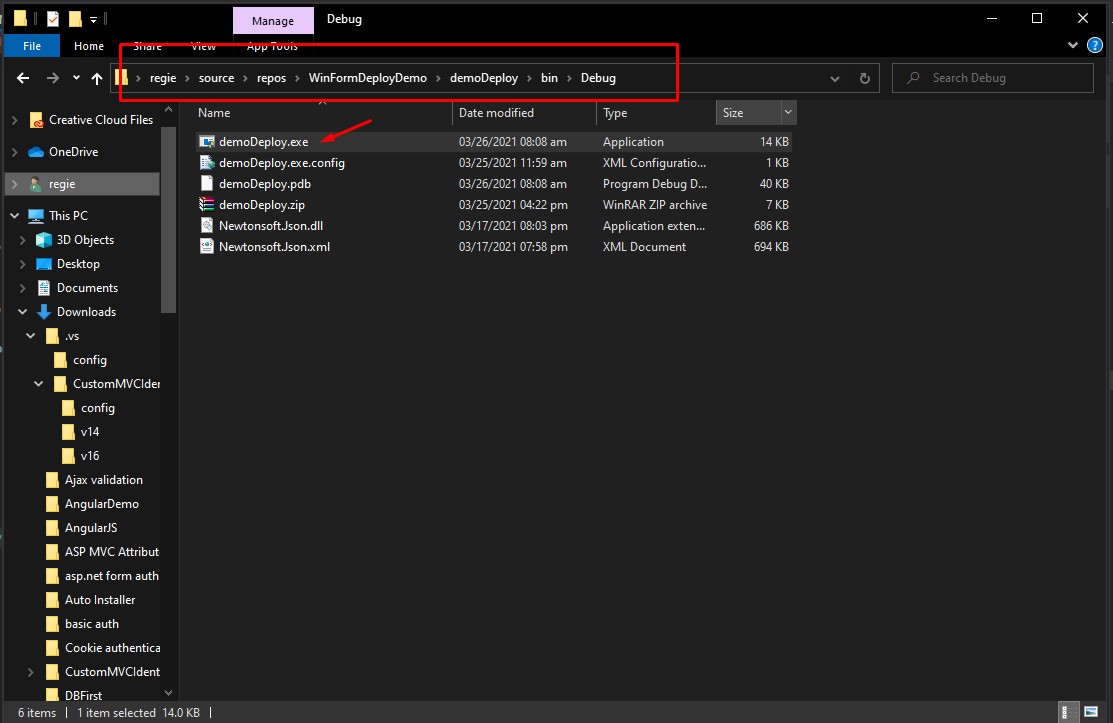
Task: Refresh the current folder view
Action: coord(864,78)
